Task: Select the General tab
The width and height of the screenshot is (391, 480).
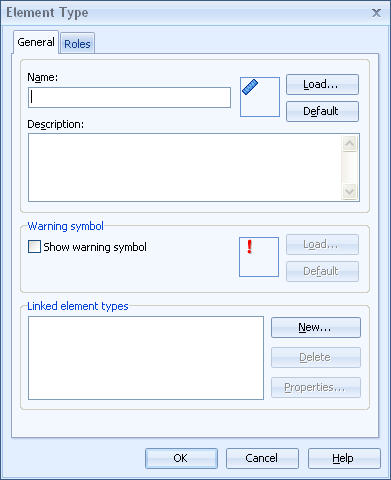Action: (36, 42)
